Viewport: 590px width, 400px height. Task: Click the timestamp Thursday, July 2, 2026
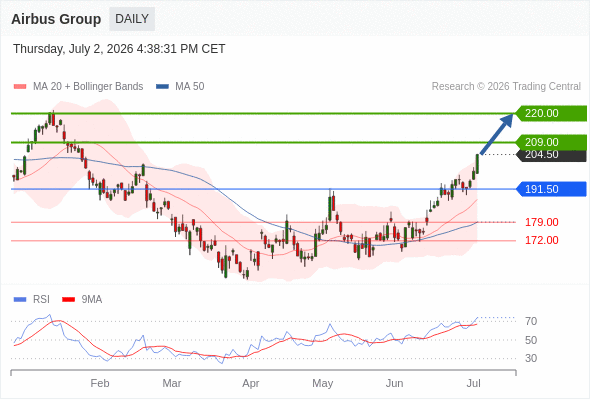click(119, 49)
